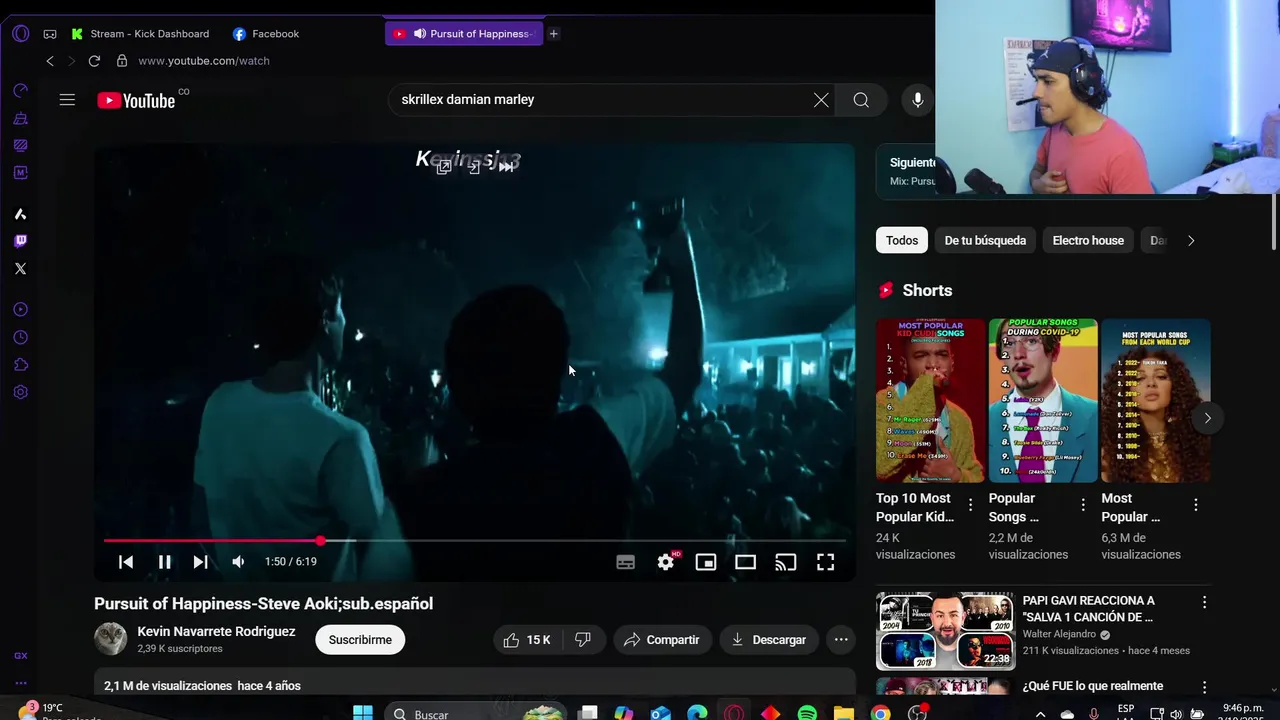The height and width of the screenshot is (720, 1280).
Task: Open Windows Start menu
Action: click(363, 713)
